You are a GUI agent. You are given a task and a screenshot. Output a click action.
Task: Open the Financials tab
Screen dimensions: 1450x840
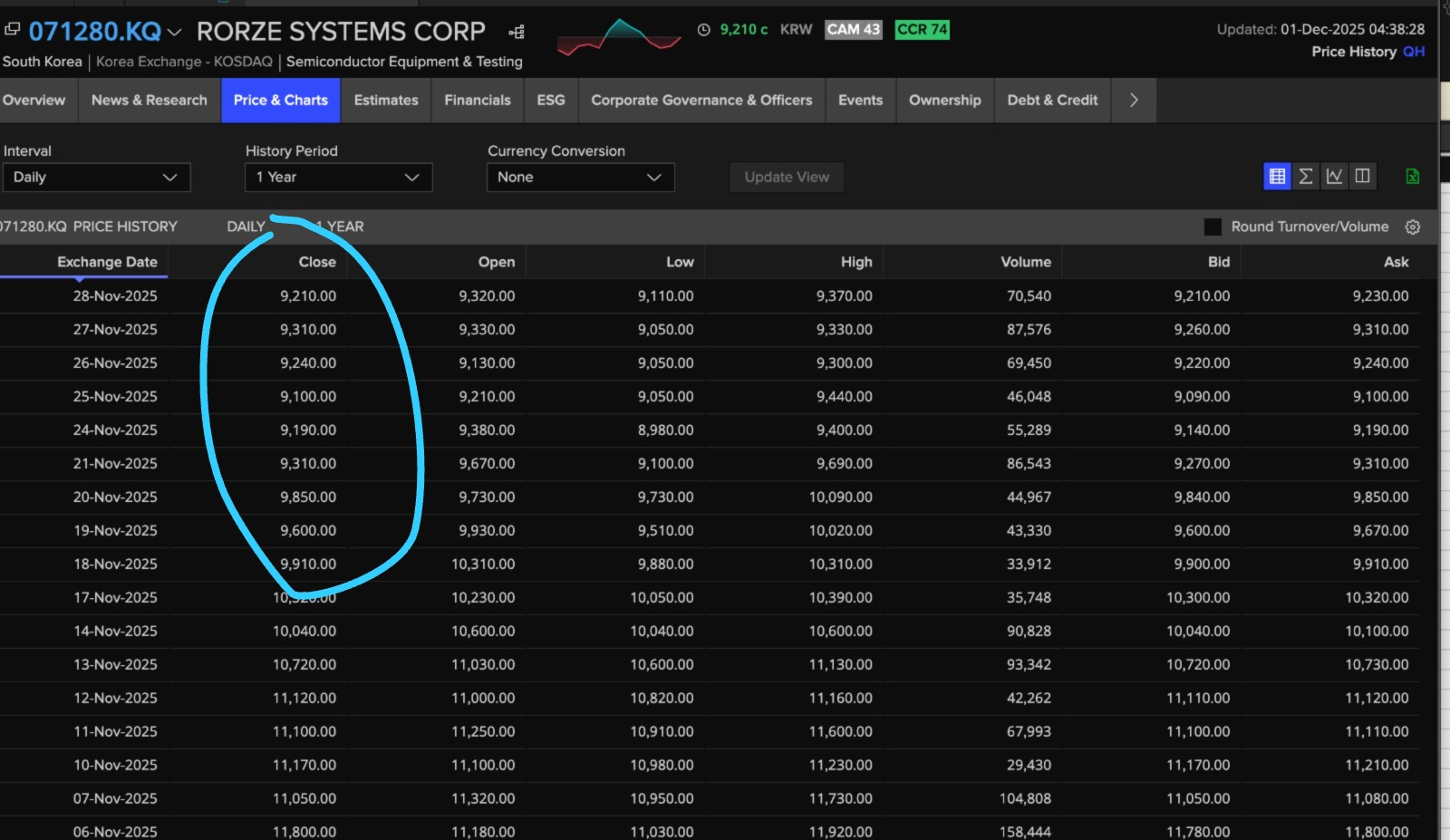tap(478, 100)
